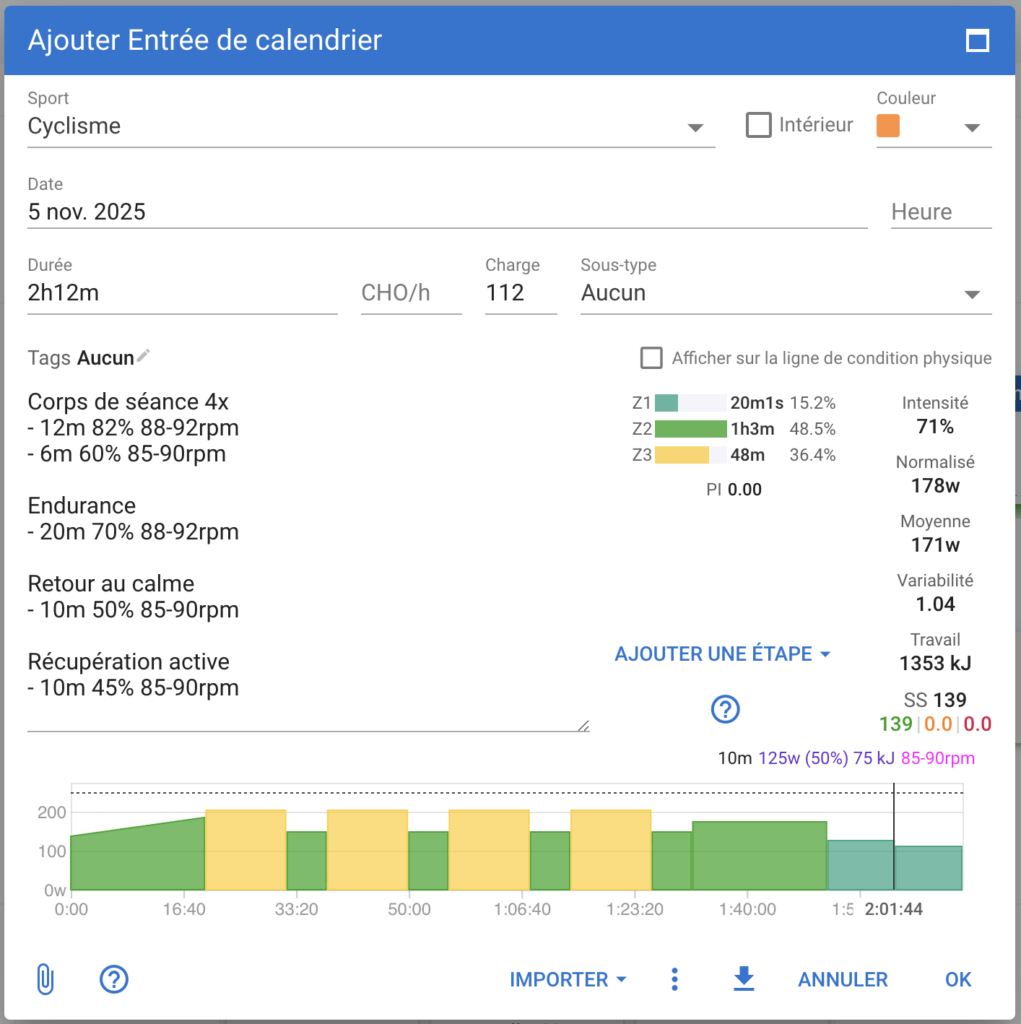The width and height of the screenshot is (1021, 1024).
Task: Open the Importer menu
Action: pyautogui.click(x=568, y=979)
